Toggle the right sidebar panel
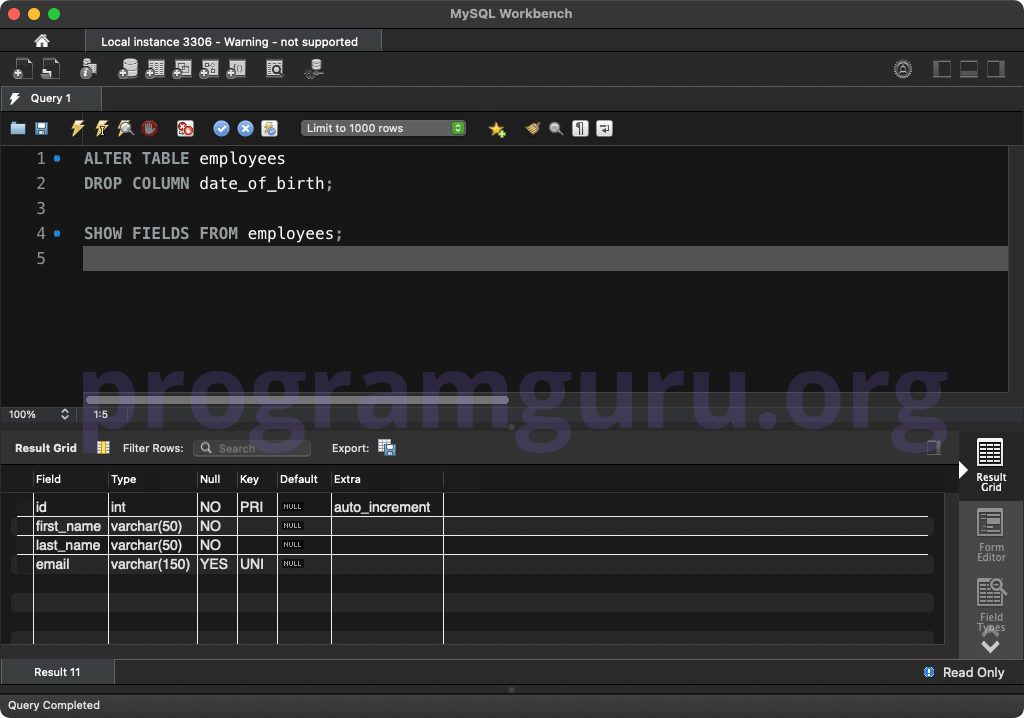This screenshot has height=718, width=1024. [995, 69]
